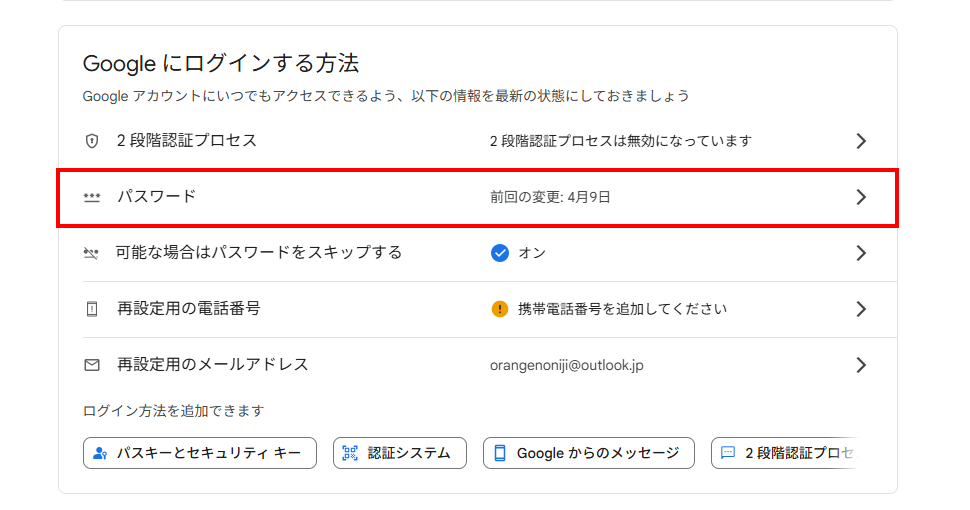Open the 2 段階認証プロセス row chevron
970x510 pixels.
click(x=861, y=141)
